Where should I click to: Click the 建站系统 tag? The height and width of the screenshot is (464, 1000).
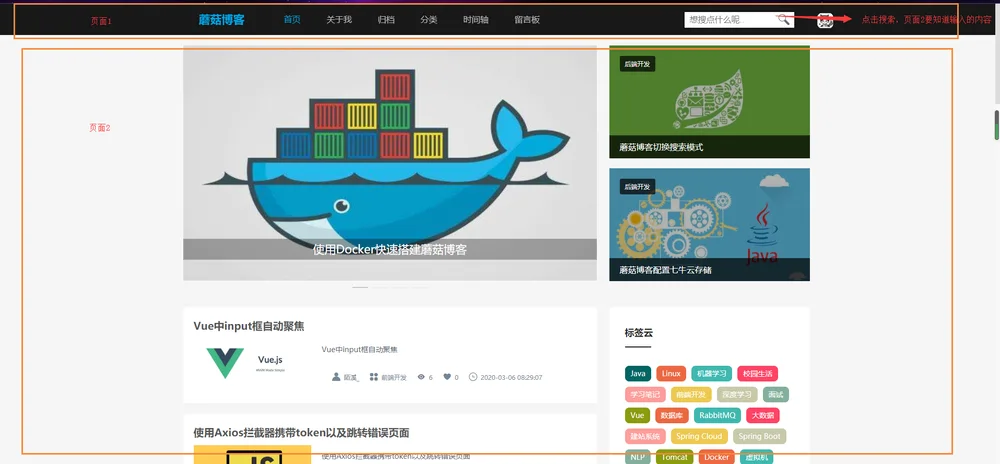click(x=645, y=437)
